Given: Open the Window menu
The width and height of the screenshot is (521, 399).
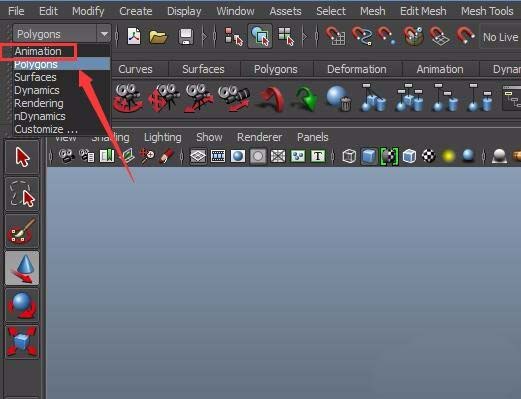Looking at the screenshot, I should click(x=235, y=11).
